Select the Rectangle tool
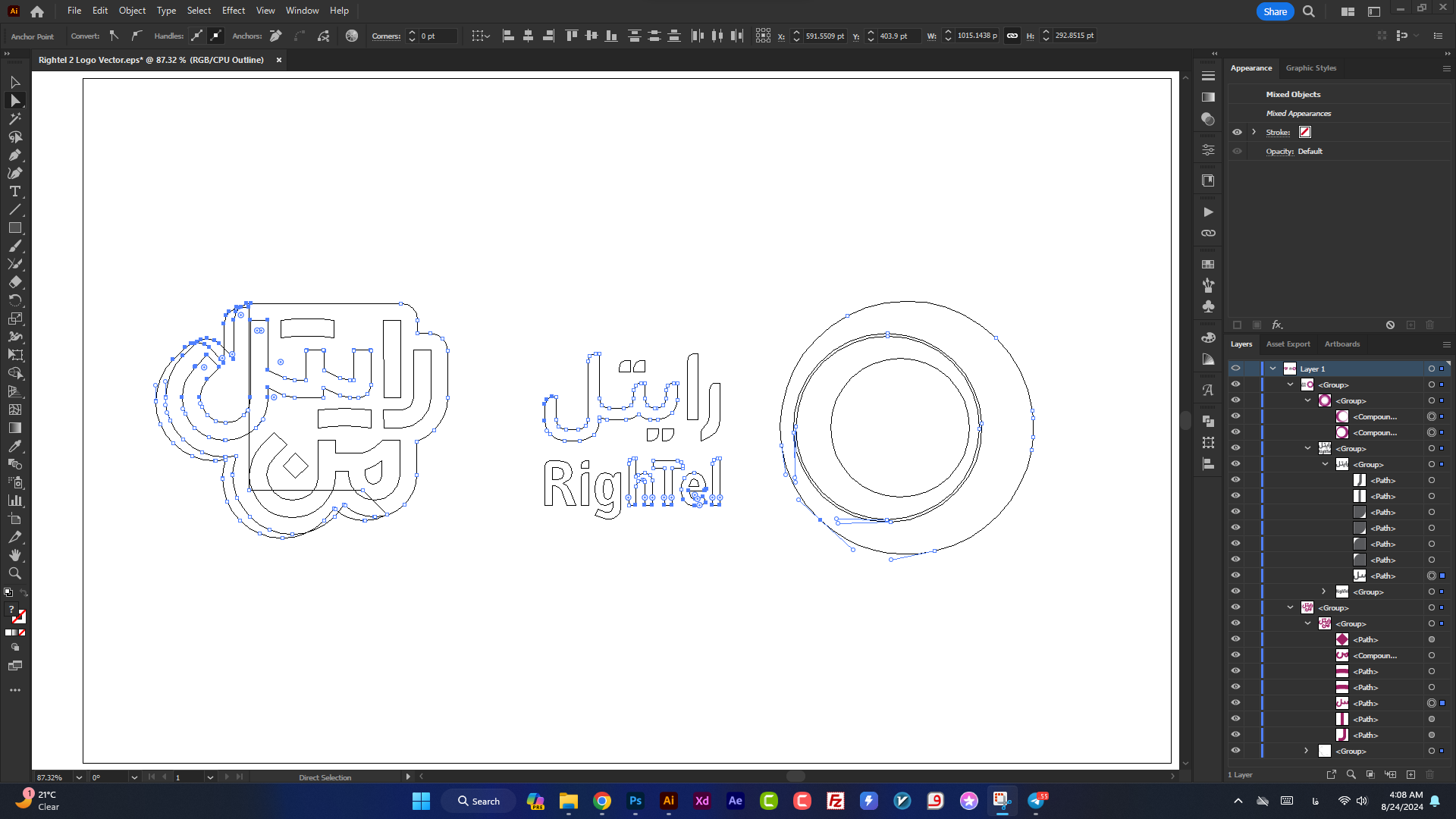The image size is (1456, 819). point(15,228)
